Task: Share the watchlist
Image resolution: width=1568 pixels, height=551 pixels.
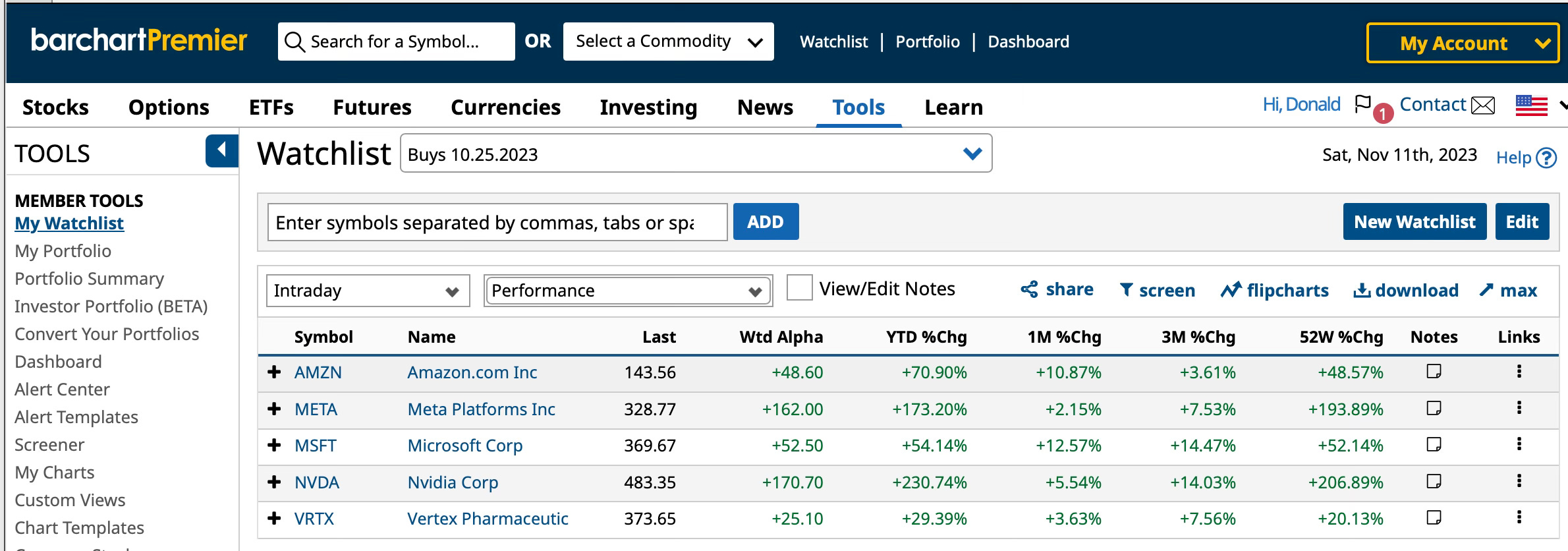Action: pos(1057,289)
